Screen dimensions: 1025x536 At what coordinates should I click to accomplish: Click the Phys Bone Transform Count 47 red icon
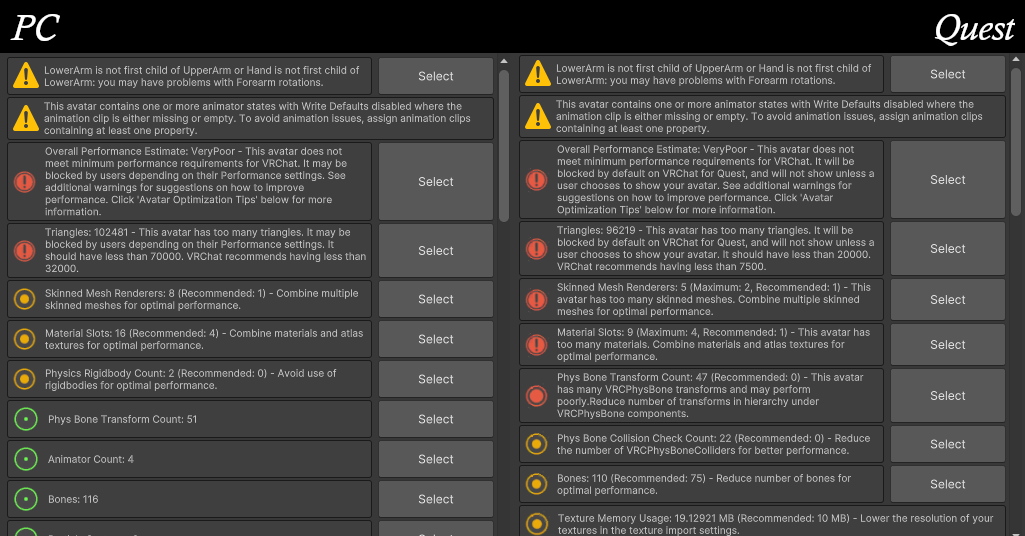coord(537,395)
